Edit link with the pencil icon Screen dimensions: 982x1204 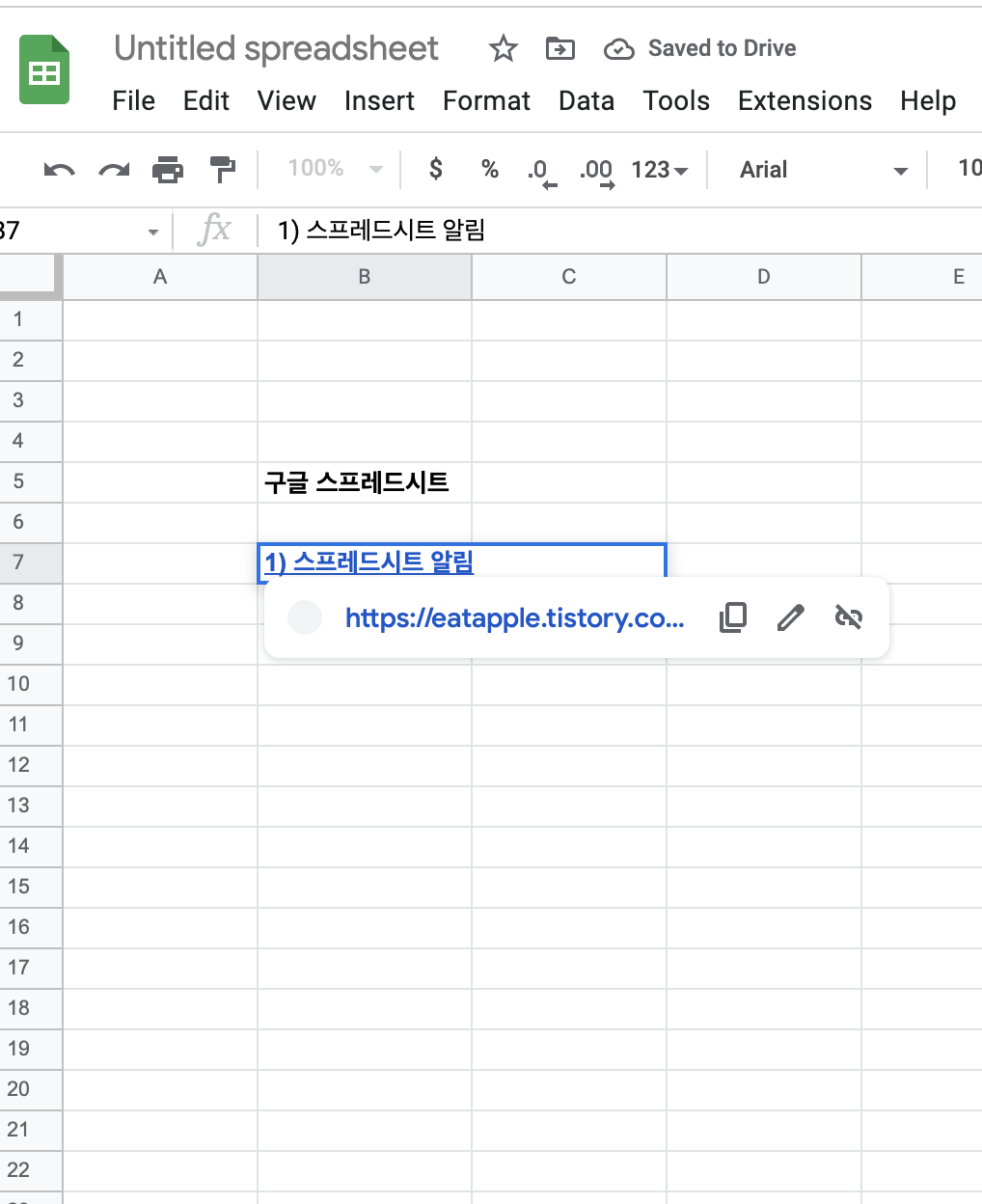pyautogui.click(x=790, y=617)
